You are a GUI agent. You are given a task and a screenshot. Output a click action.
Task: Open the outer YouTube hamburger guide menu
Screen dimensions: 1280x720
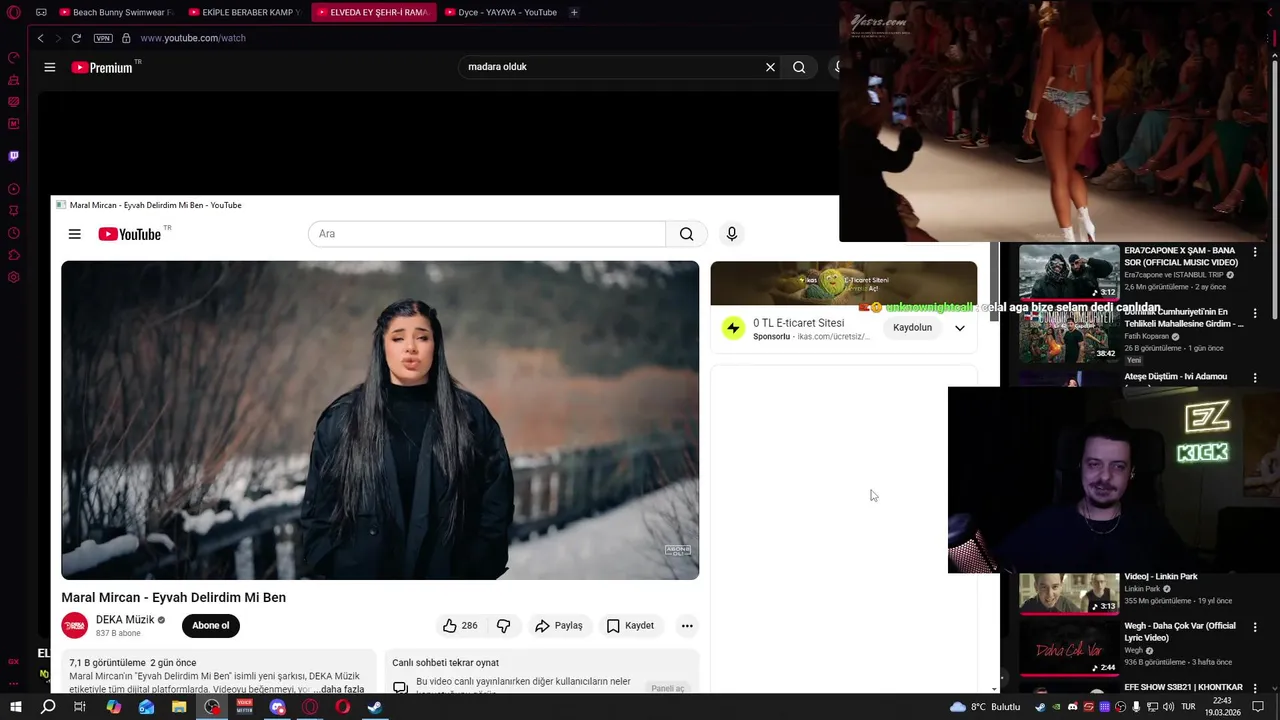click(x=50, y=67)
